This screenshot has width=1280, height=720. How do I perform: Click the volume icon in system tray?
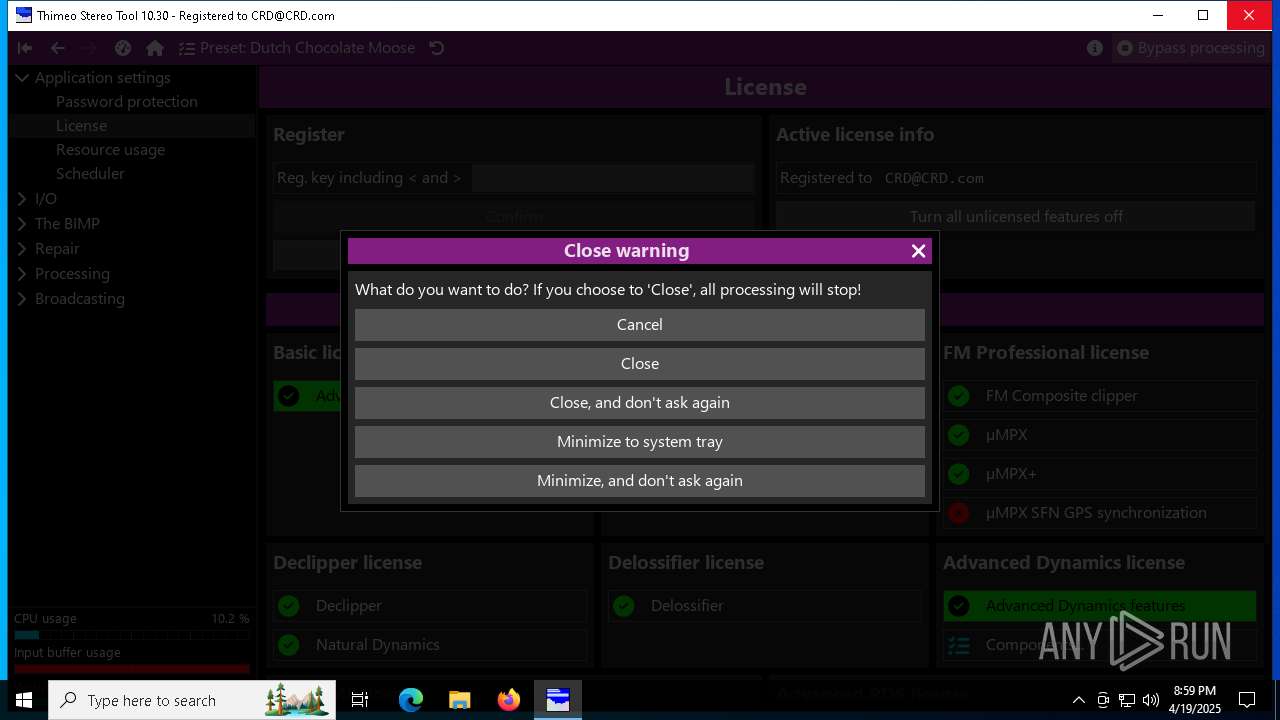1150,700
